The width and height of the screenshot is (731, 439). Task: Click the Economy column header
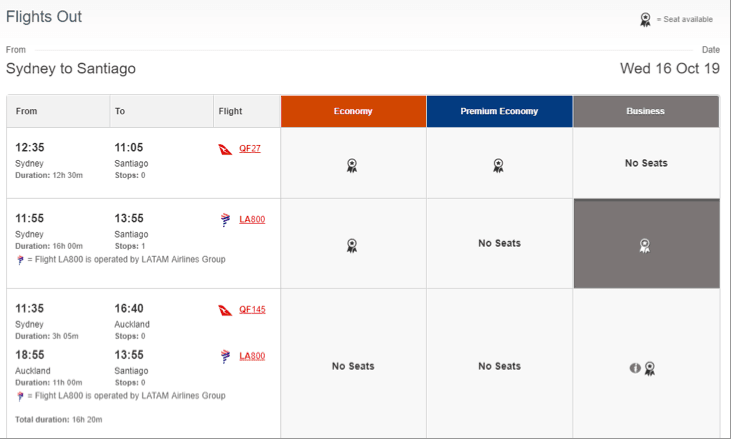point(353,111)
